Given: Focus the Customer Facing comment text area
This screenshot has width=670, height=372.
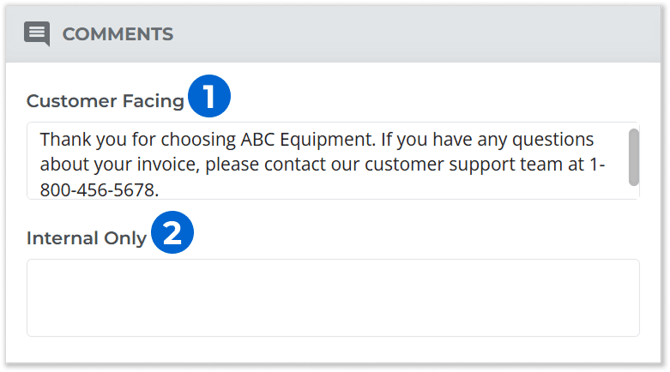Looking at the screenshot, I should pyautogui.click(x=333, y=161).
